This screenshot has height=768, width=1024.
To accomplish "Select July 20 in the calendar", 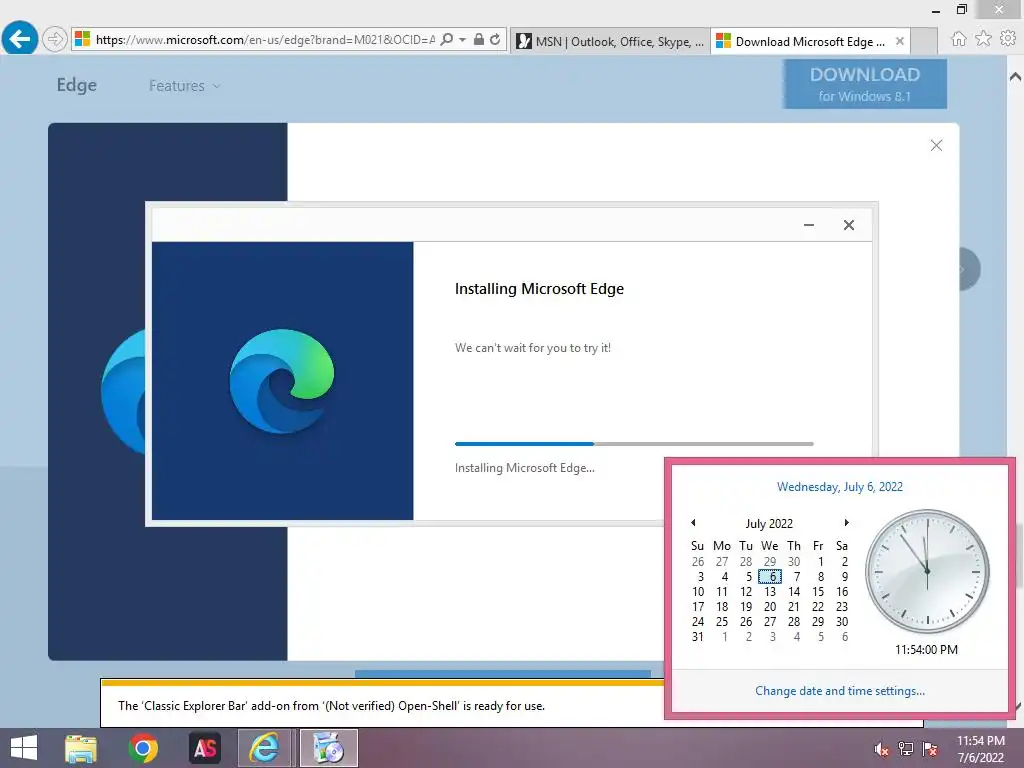I will pyautogui.click(x=770, y=607).
